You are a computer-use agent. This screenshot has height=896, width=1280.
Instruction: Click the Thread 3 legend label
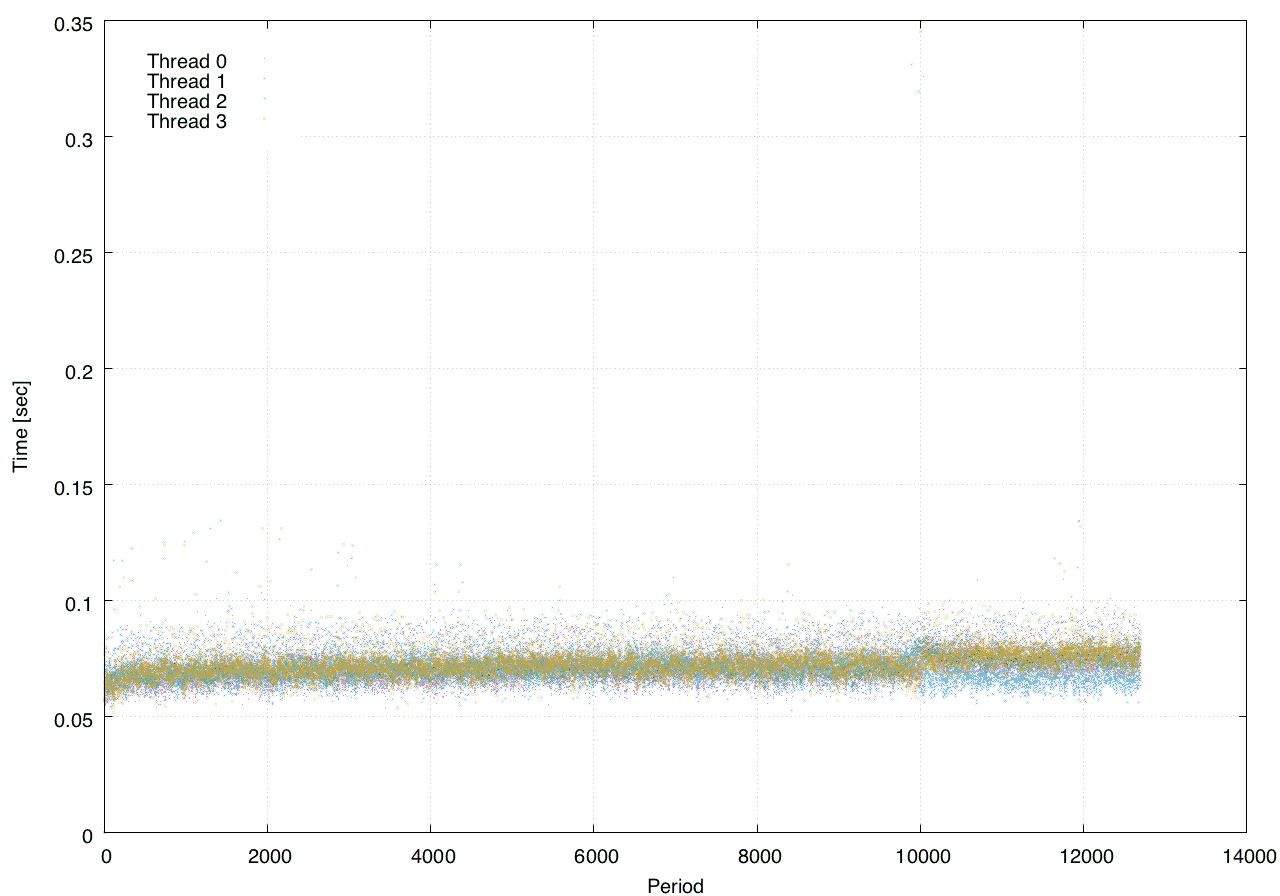pos(186,122)
